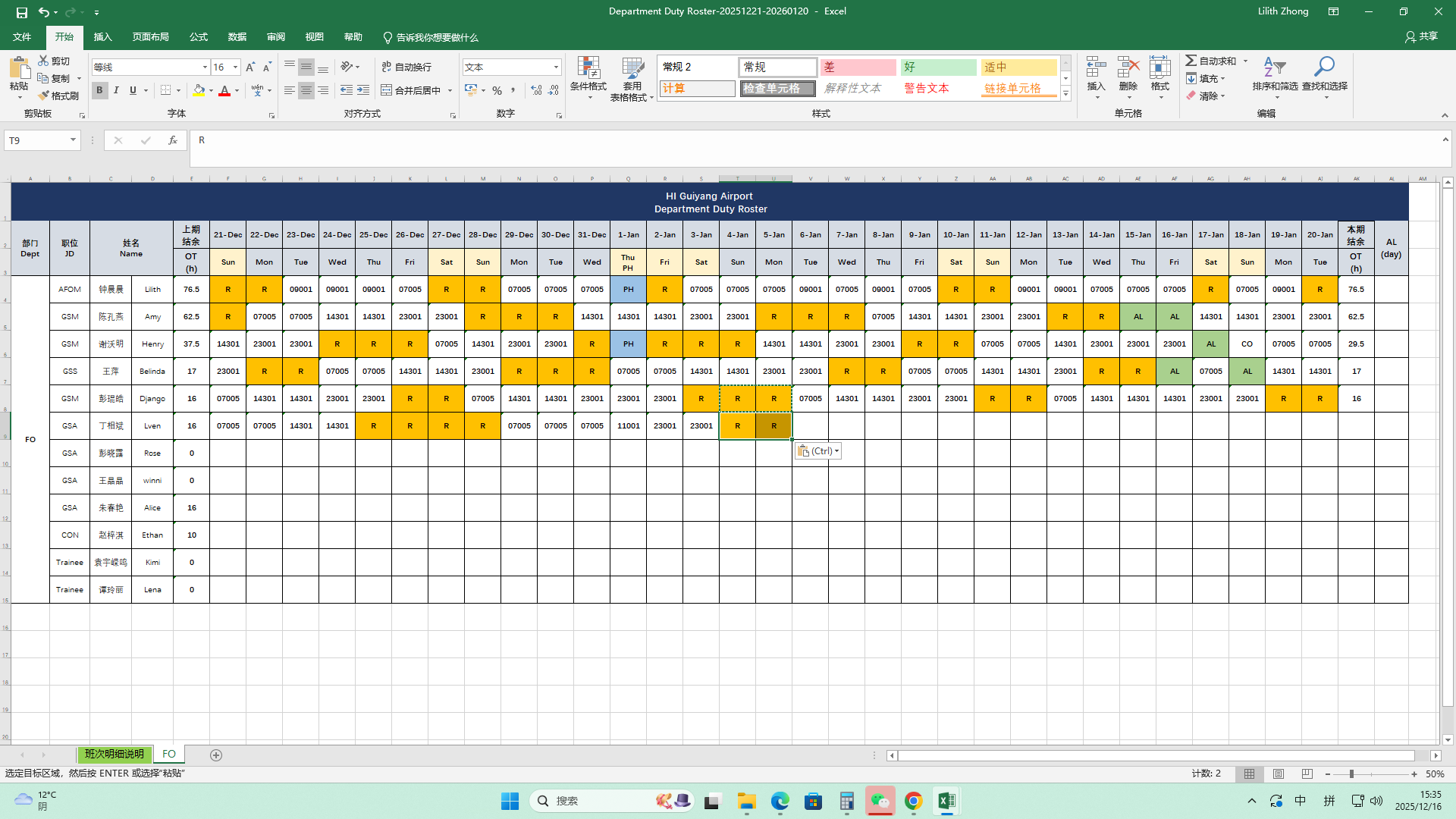Open WeChat from the taskbar
Image resolution: width=1456 pixels, height=819 pixels.
pos(880,801)
